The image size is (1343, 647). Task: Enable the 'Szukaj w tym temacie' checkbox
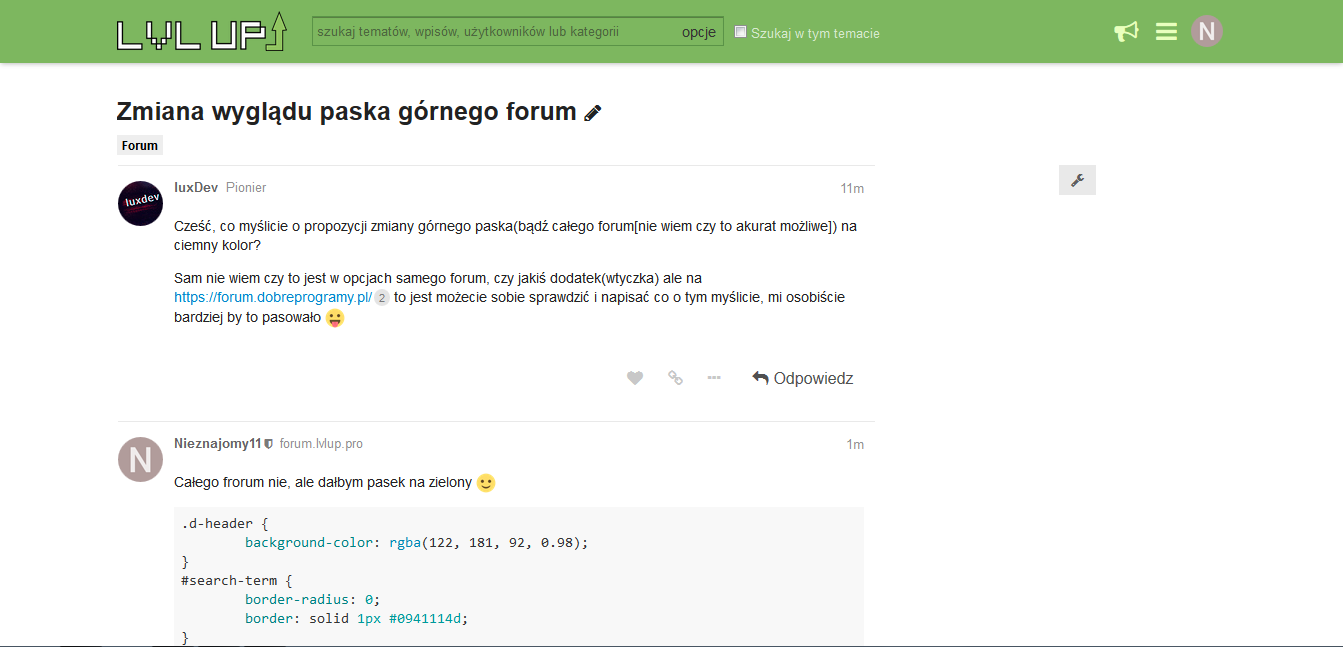(741, 32)
